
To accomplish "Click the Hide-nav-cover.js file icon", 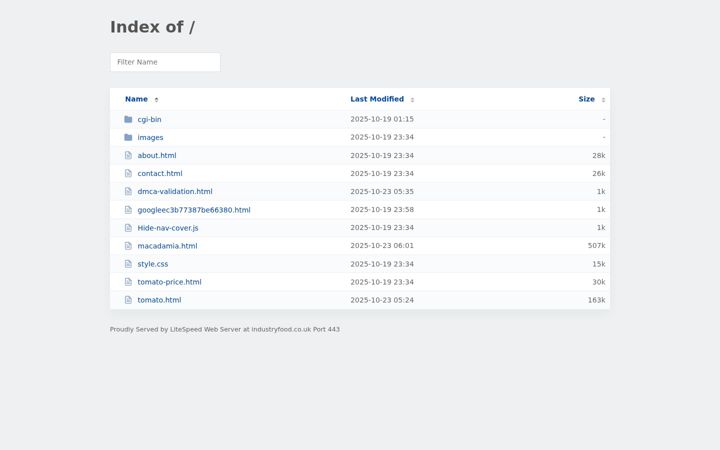I will (x=128, y=228).
